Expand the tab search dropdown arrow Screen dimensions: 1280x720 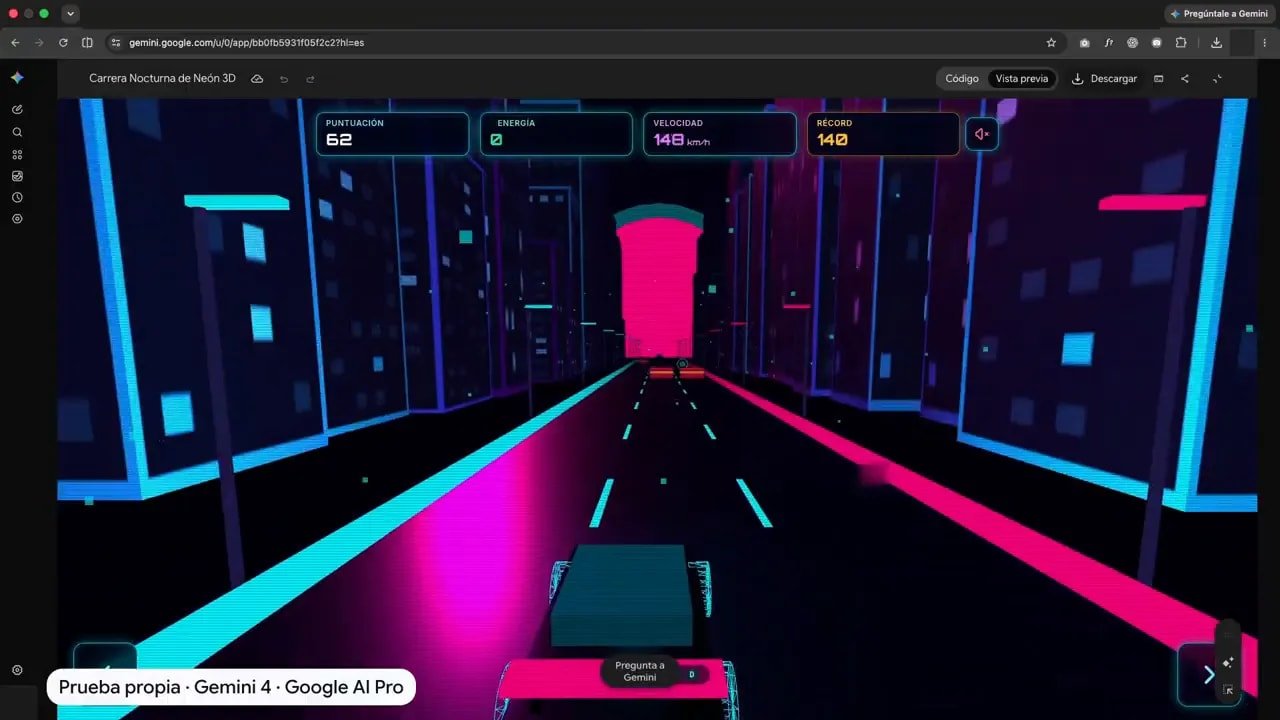pyautogui.click(x=70, y=14)
